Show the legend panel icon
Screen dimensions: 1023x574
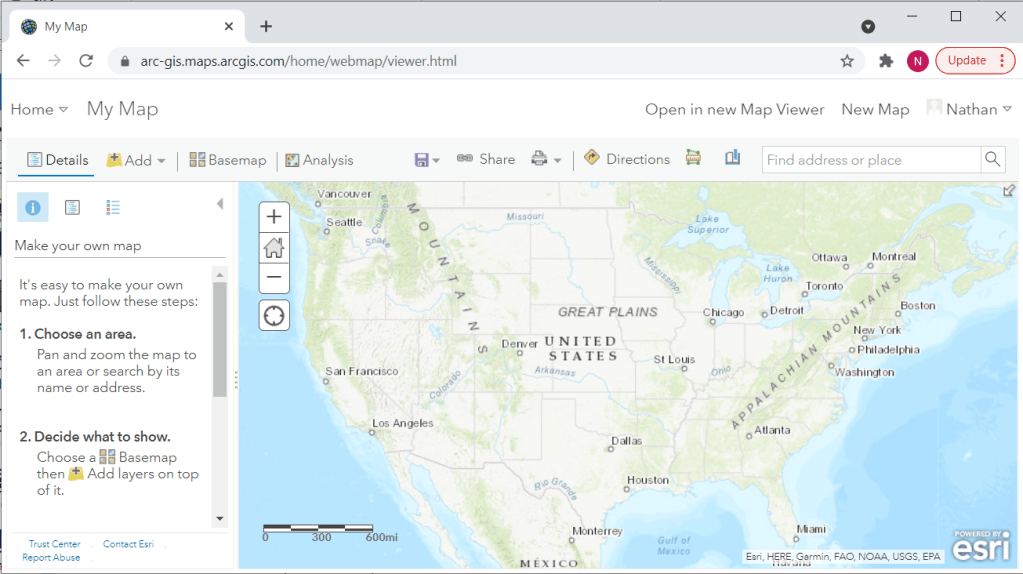pyautogui.click(x=112, y=207)
